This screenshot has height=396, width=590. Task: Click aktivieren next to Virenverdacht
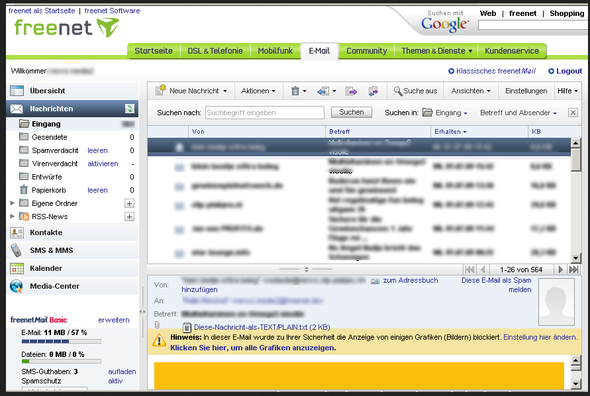[x=103, y=164]
